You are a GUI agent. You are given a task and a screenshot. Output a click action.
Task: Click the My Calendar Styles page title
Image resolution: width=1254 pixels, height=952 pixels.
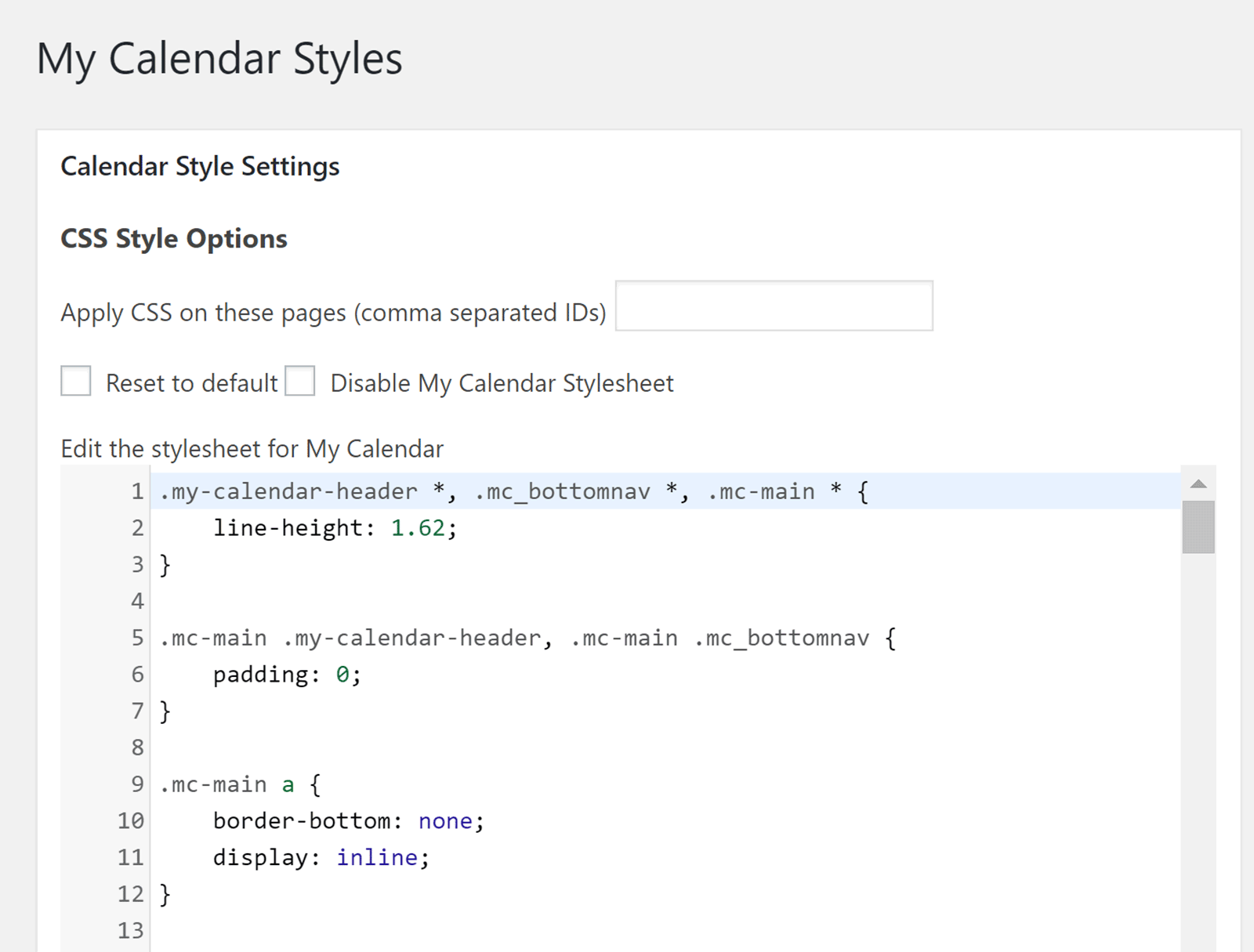[x=219, y=60]
